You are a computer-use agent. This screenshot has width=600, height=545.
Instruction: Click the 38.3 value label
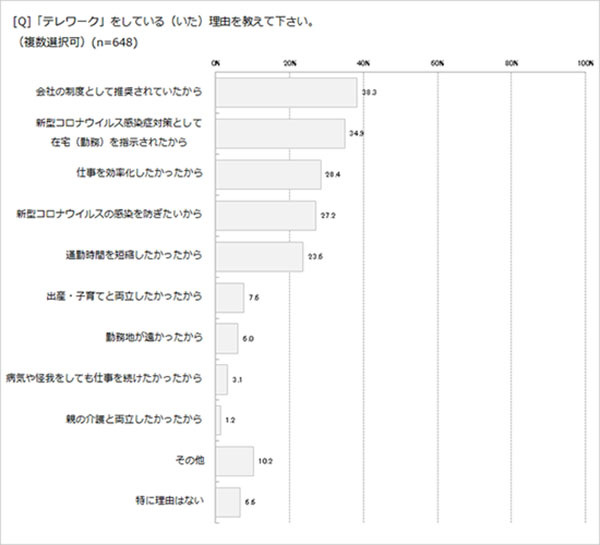click(368, 92)
